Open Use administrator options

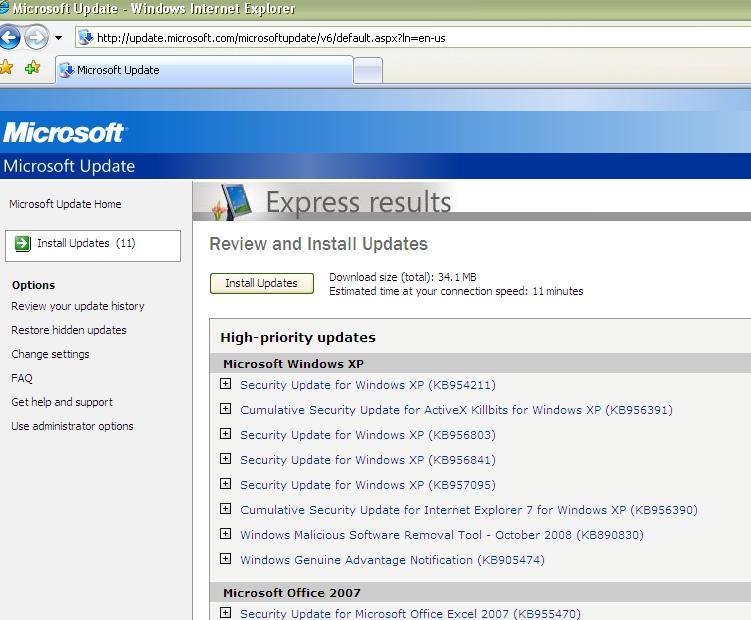tap(72, 426)
